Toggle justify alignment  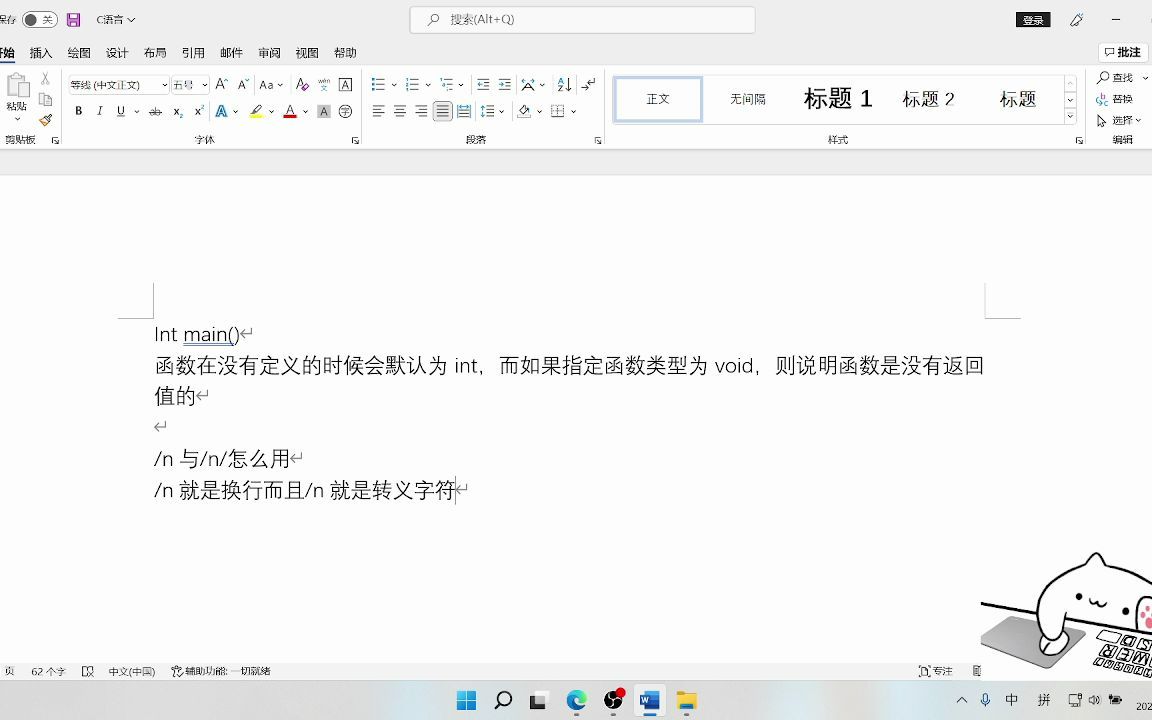442,111
